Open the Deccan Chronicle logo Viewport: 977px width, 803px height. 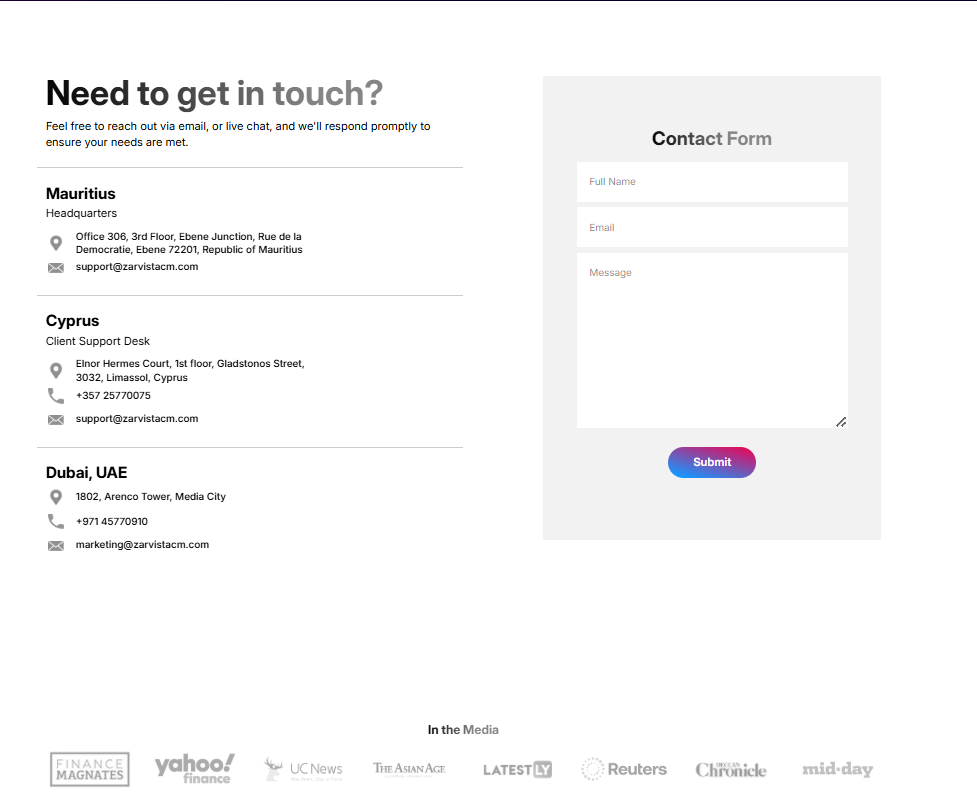[731, 770]
